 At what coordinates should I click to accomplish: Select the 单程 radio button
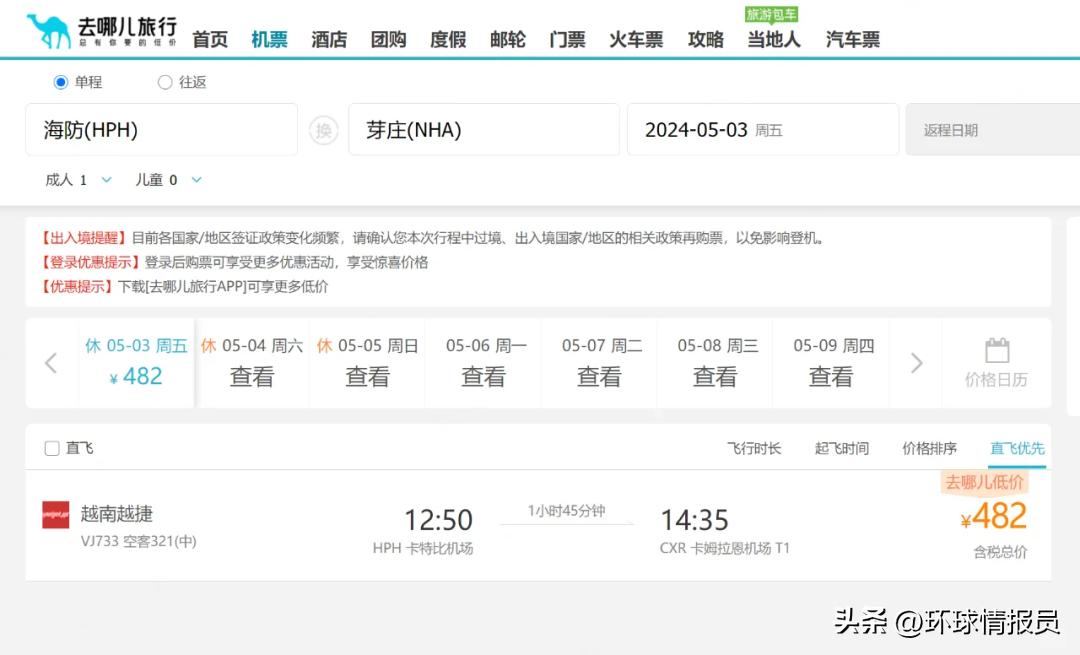[62, 82]
